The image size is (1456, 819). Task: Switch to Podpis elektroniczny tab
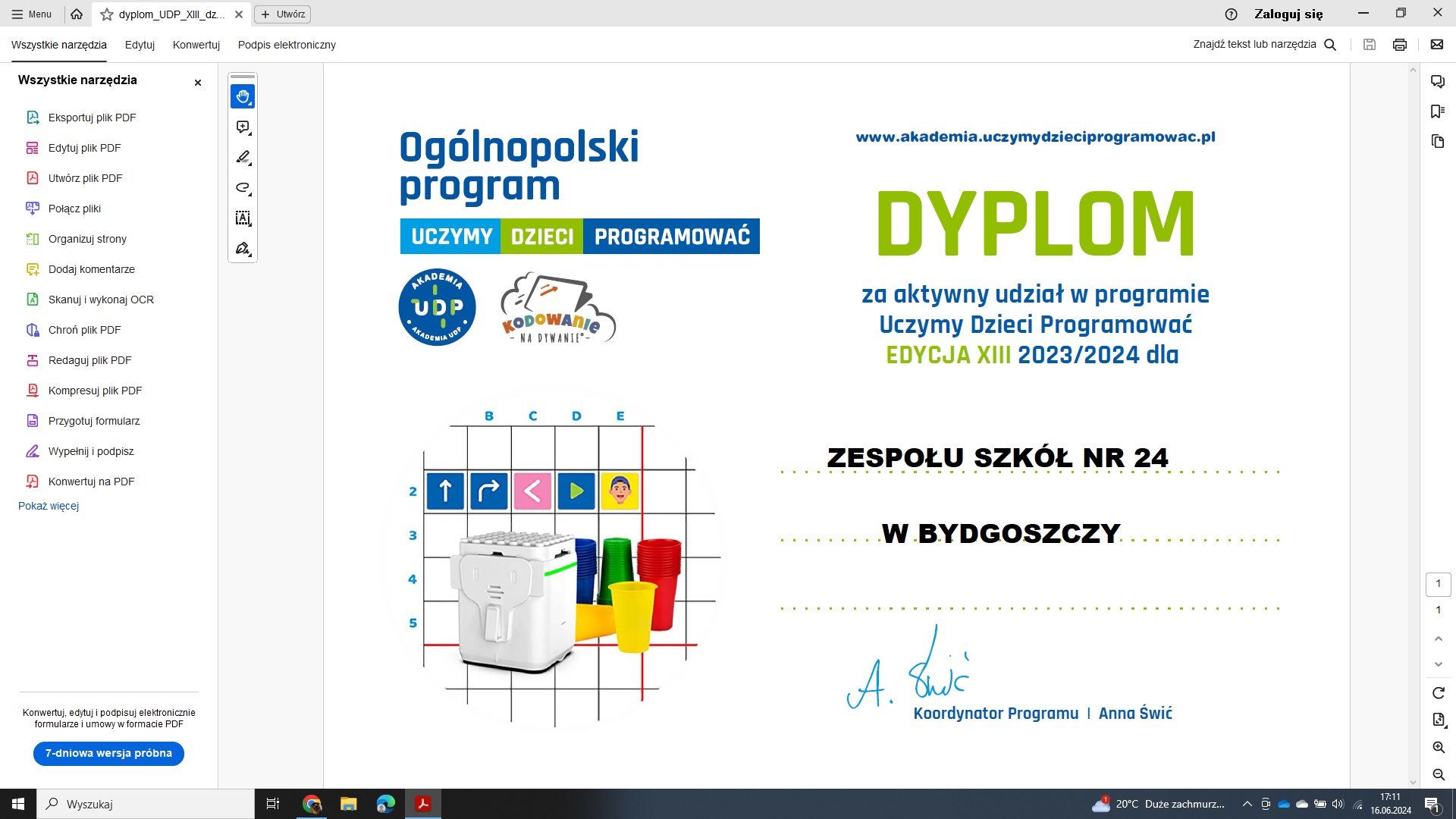pos(287,45)
